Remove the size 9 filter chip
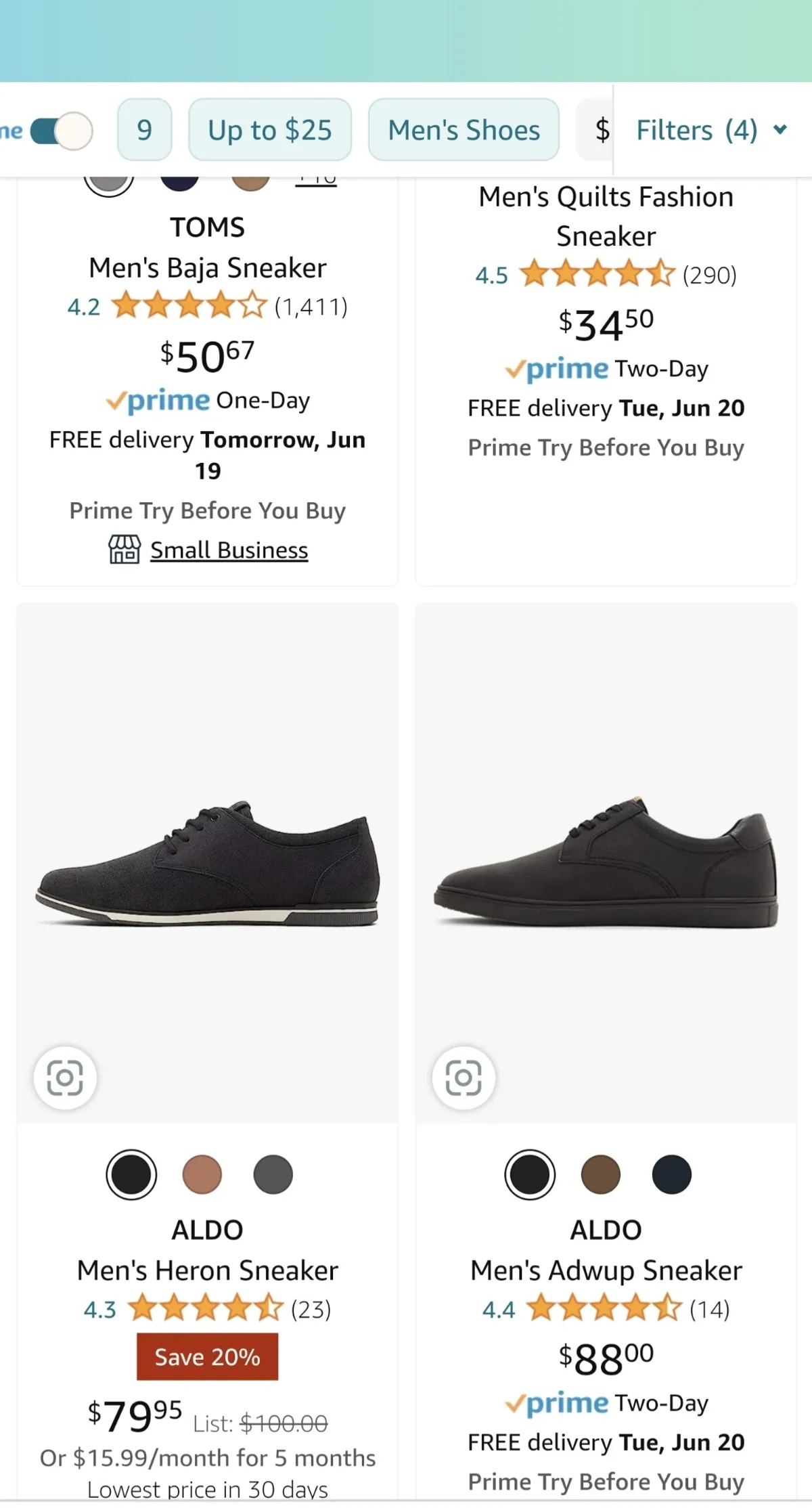Viewport: 812px width, 1508px height. 144,130
